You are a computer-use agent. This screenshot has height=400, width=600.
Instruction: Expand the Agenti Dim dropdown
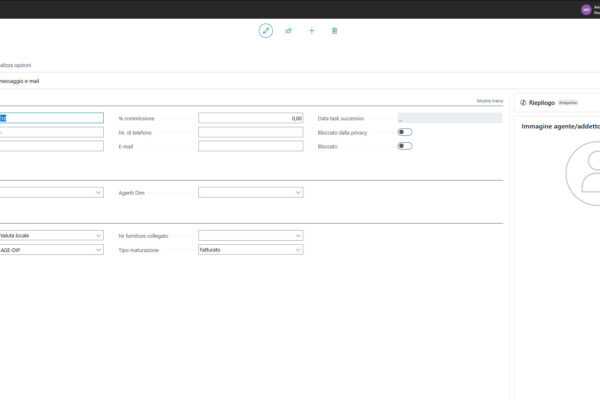[x=250, y=192]
